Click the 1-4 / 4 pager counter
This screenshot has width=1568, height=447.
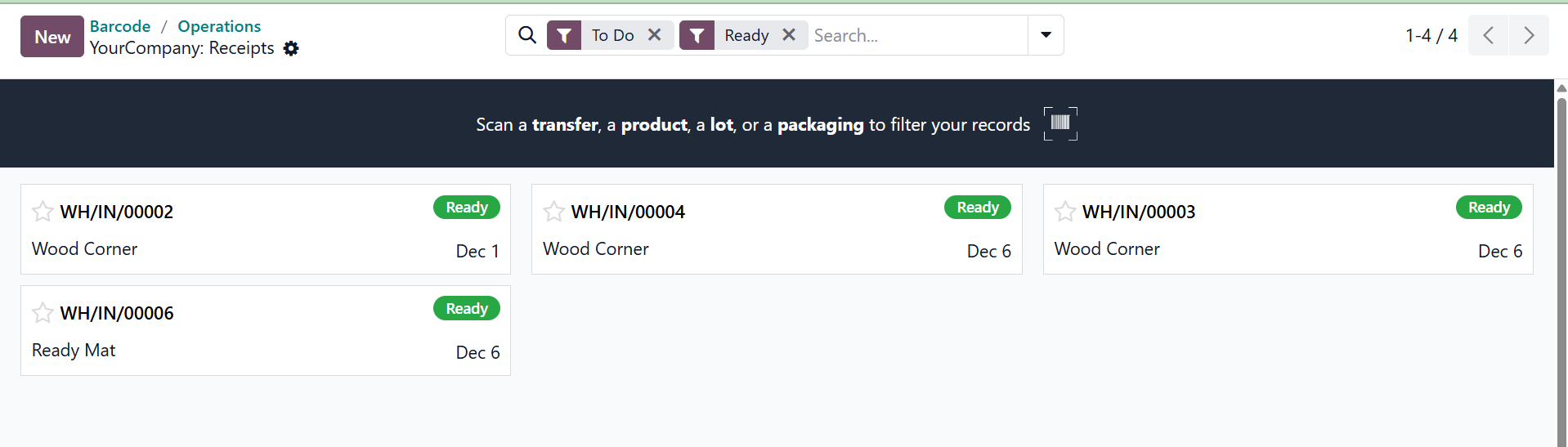click(x=1431, y=35)
